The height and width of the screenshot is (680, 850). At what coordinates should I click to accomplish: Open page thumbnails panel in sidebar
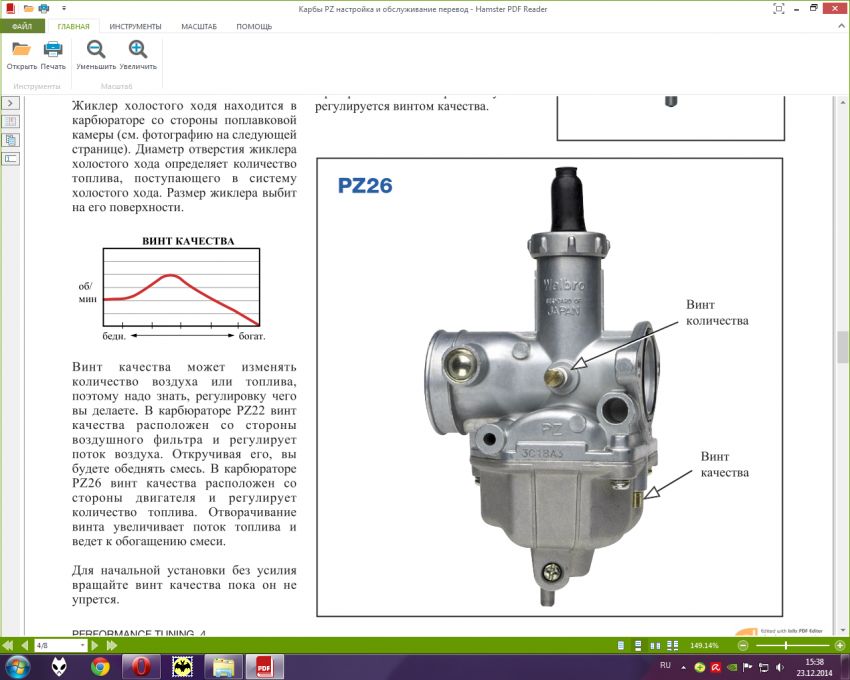[x=10, y=121]
